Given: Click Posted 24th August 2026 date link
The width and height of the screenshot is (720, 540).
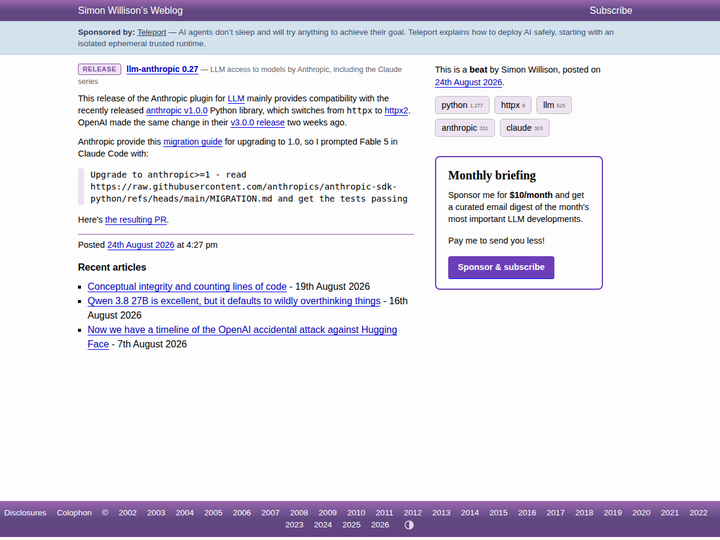Looking at the screenshot, I should (x=141, y=245).
